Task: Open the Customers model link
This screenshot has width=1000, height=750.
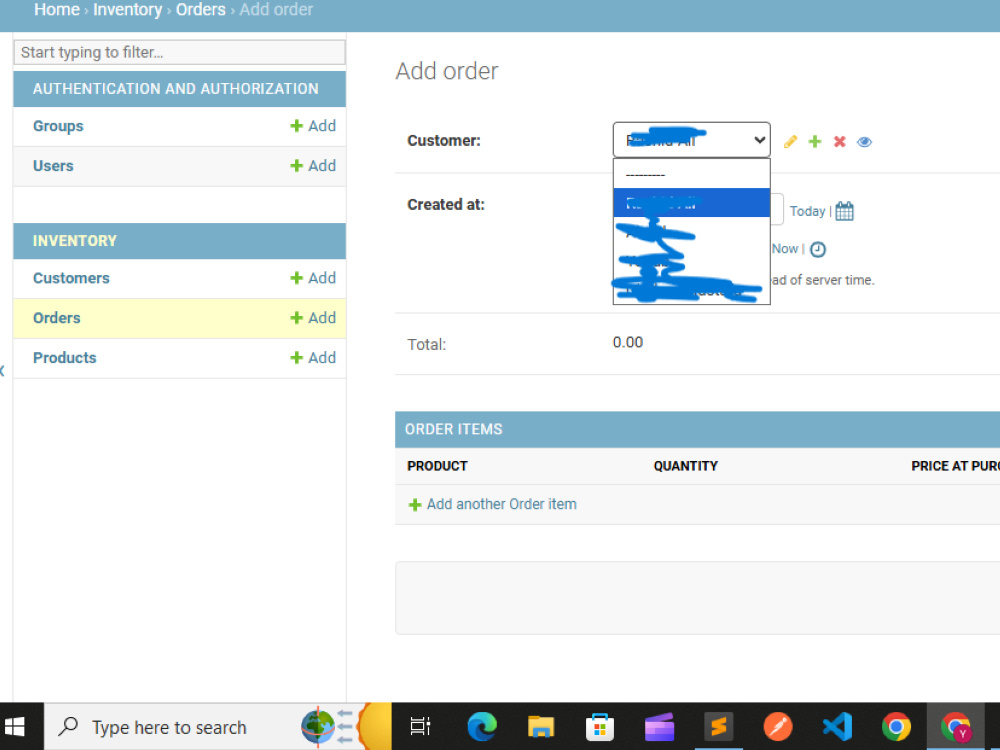Action: pos(71,278)
